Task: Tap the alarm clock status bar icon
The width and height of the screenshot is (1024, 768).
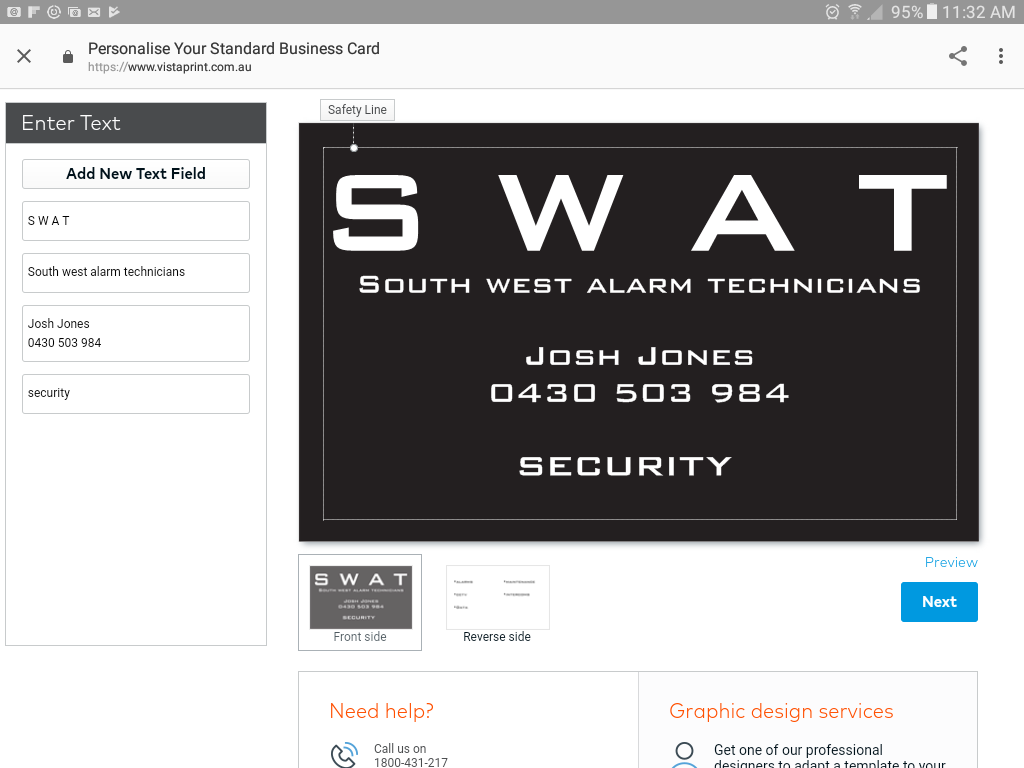Action: [832, 12]
